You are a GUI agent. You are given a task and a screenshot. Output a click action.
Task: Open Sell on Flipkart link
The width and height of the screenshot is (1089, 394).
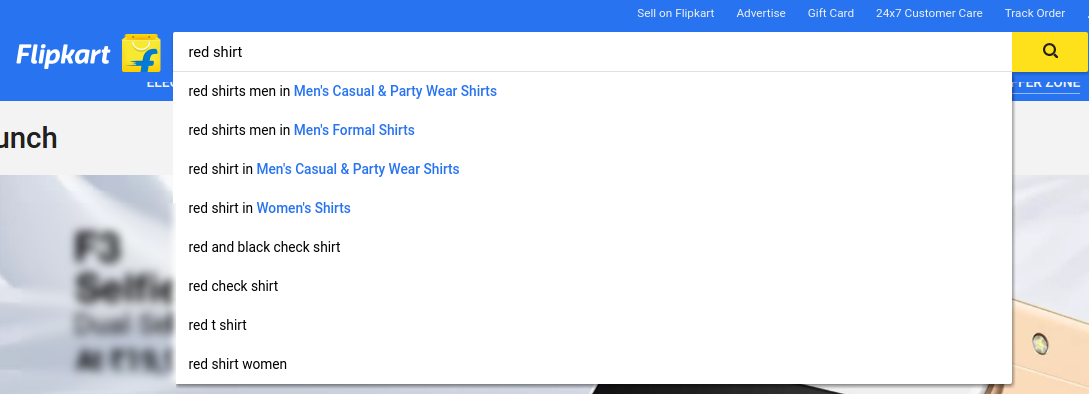pyautogui.click(x=675, y=13)
